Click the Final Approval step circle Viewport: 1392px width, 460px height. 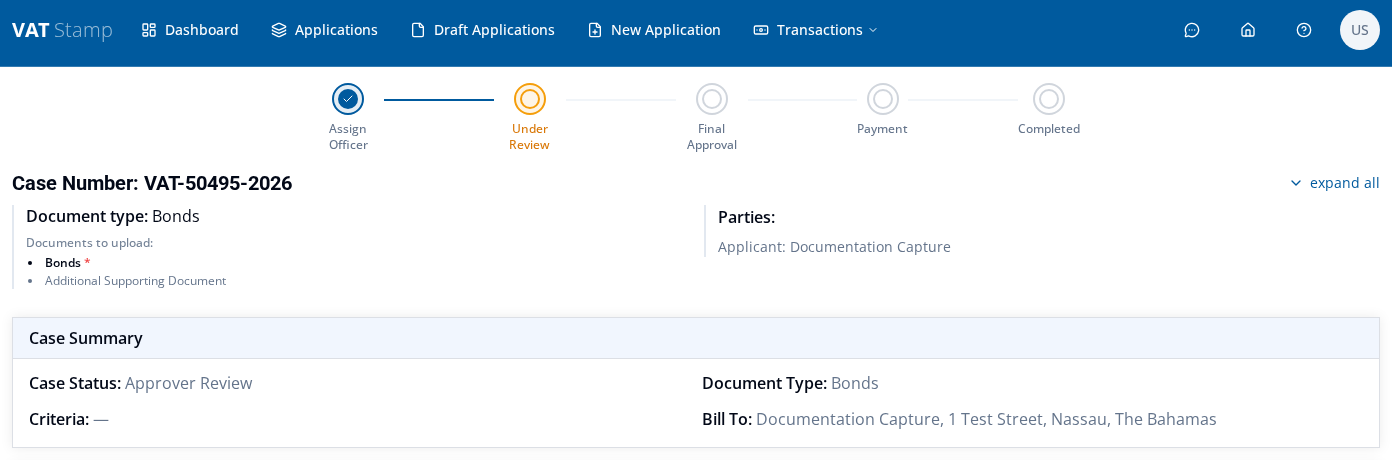[712, 99]
